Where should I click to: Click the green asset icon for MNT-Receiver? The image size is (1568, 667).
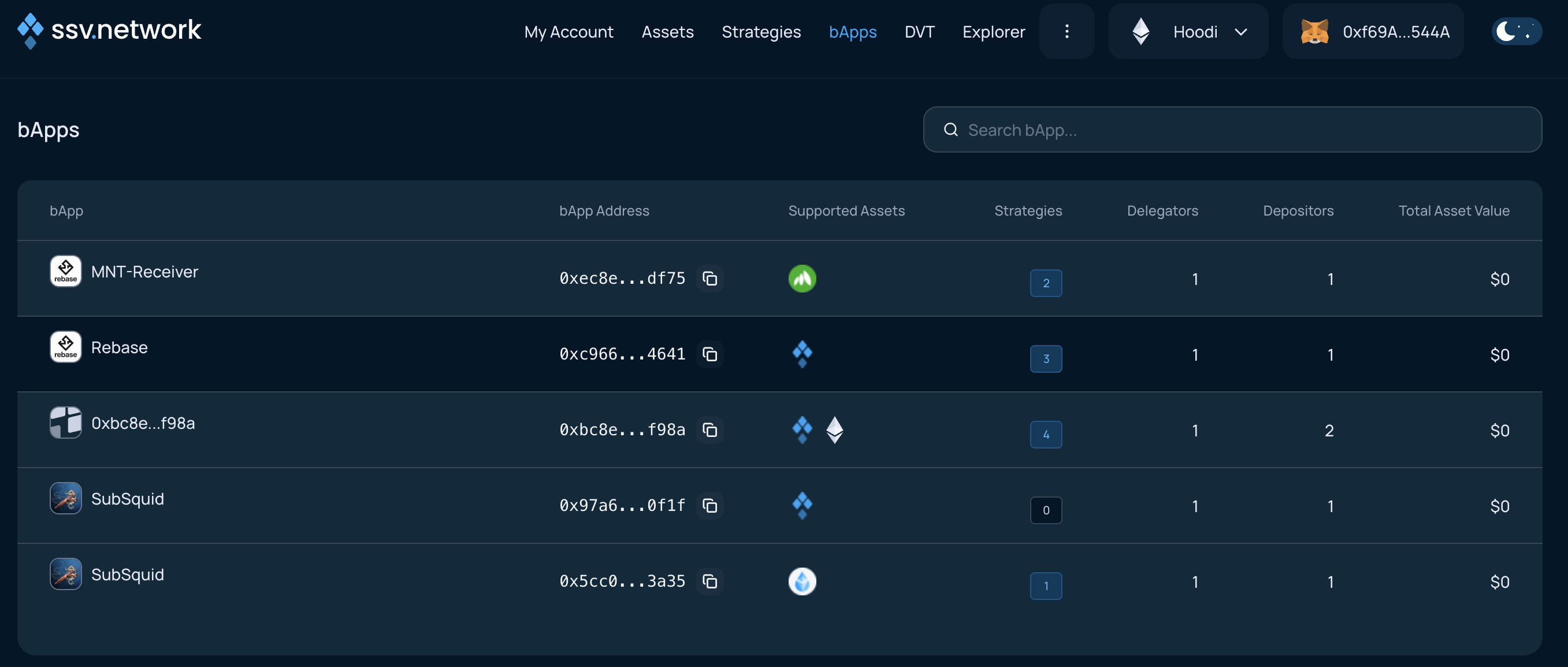click(x=802, y=279)
